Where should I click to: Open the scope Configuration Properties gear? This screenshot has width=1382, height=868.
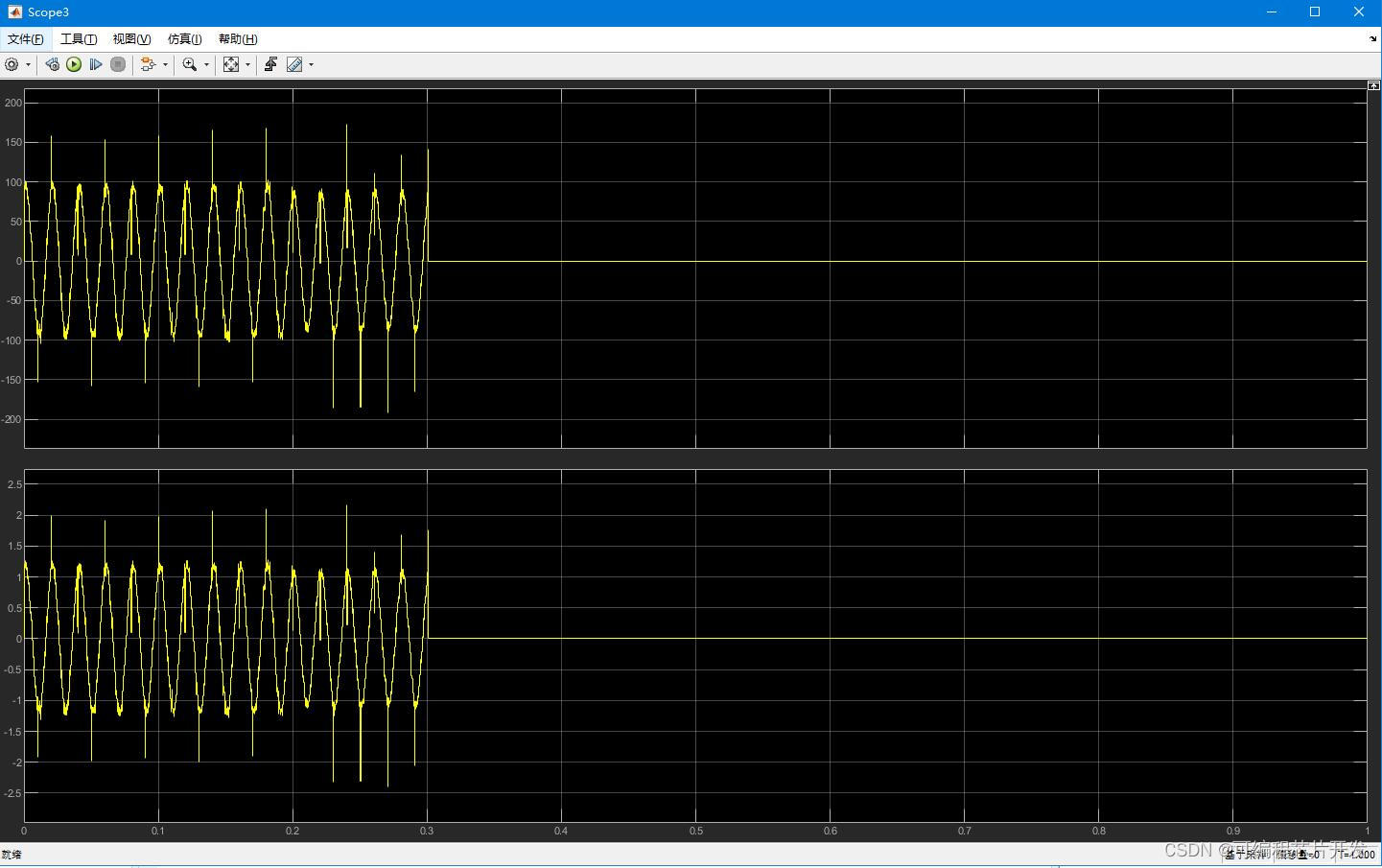tap(12, 64)
